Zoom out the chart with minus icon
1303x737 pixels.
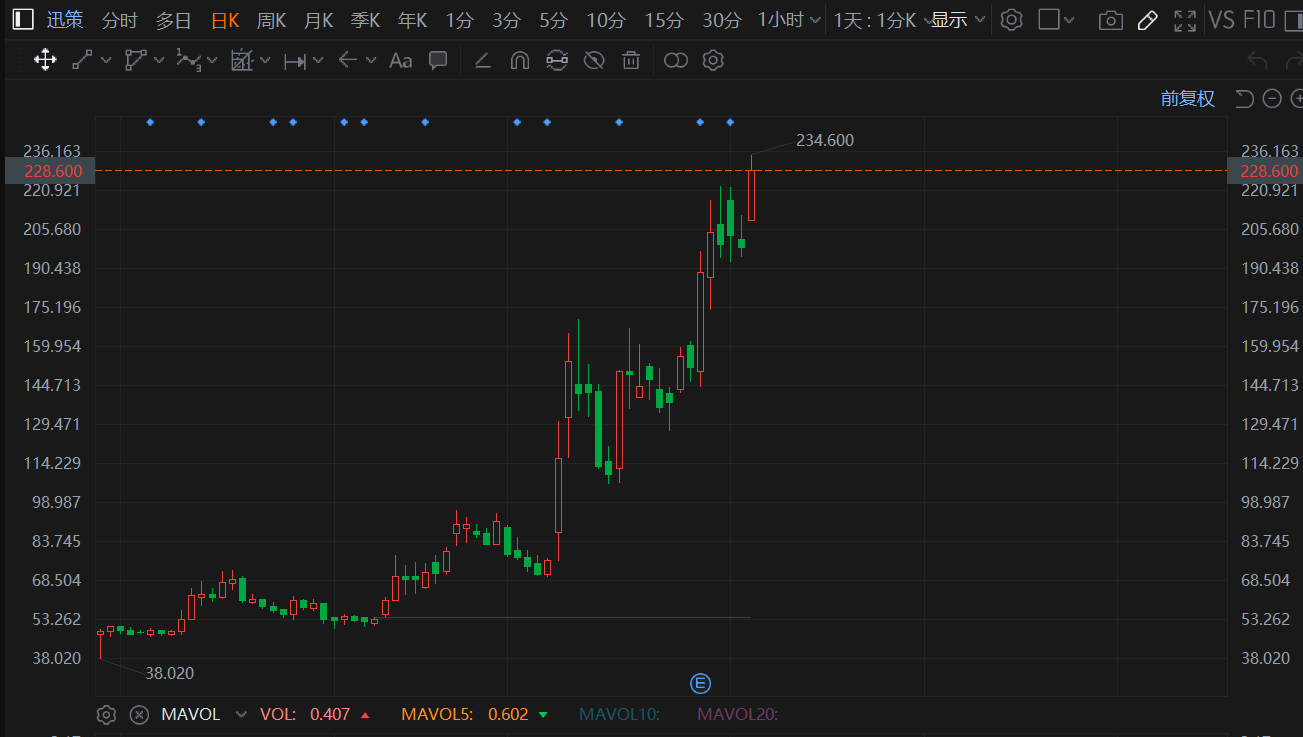[1272, 98]
